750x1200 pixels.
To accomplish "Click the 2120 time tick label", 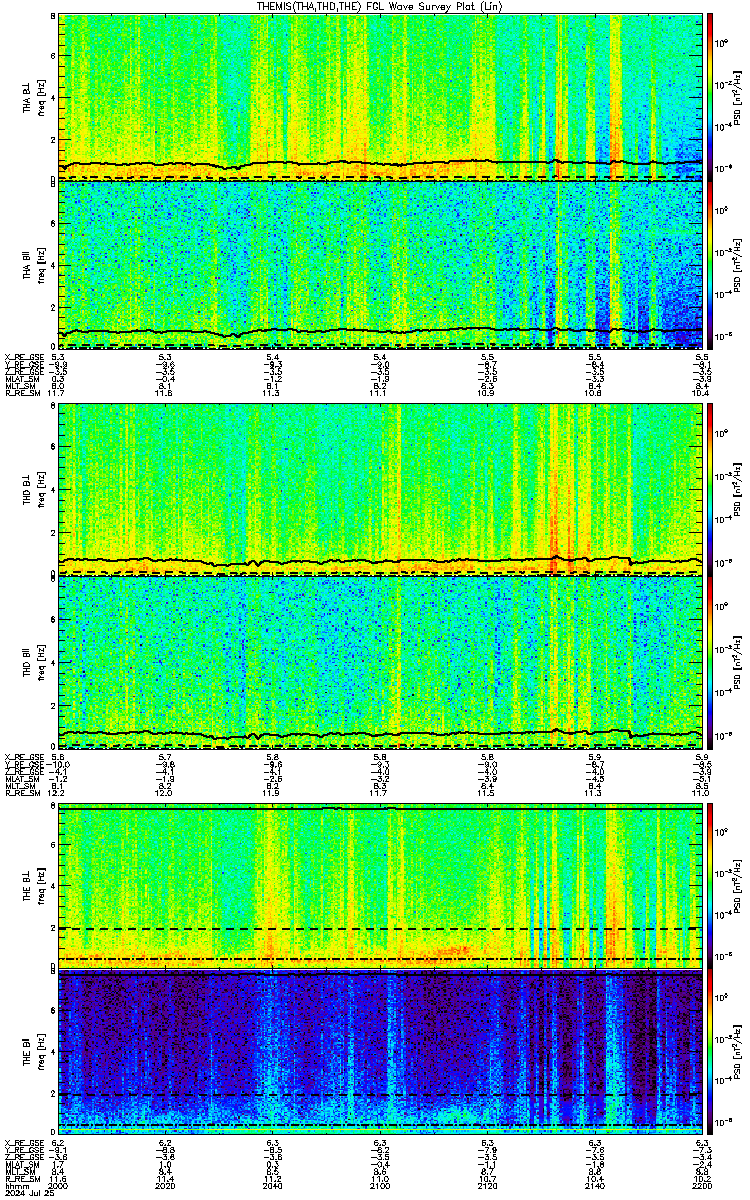I will point(488,1185).
